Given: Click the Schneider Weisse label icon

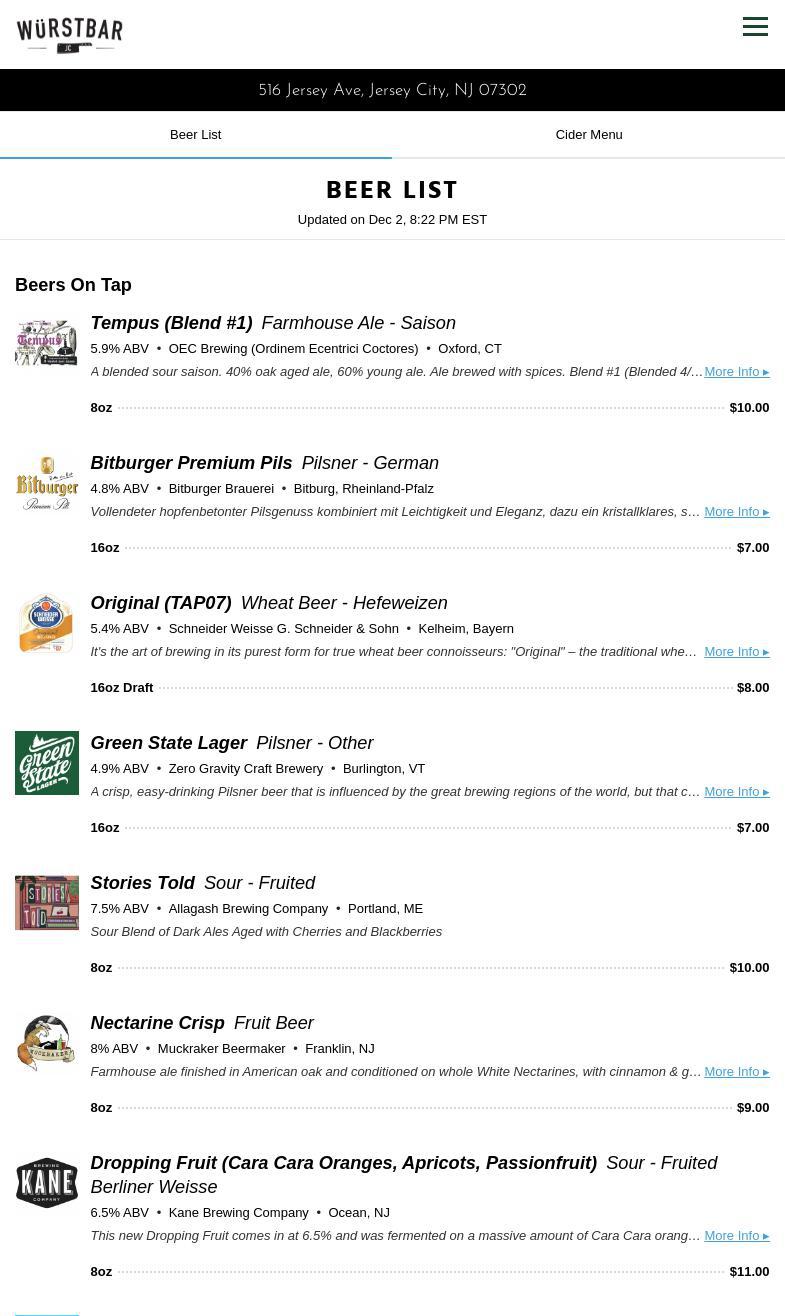Looking at the screenshot, I should [47, 623].
